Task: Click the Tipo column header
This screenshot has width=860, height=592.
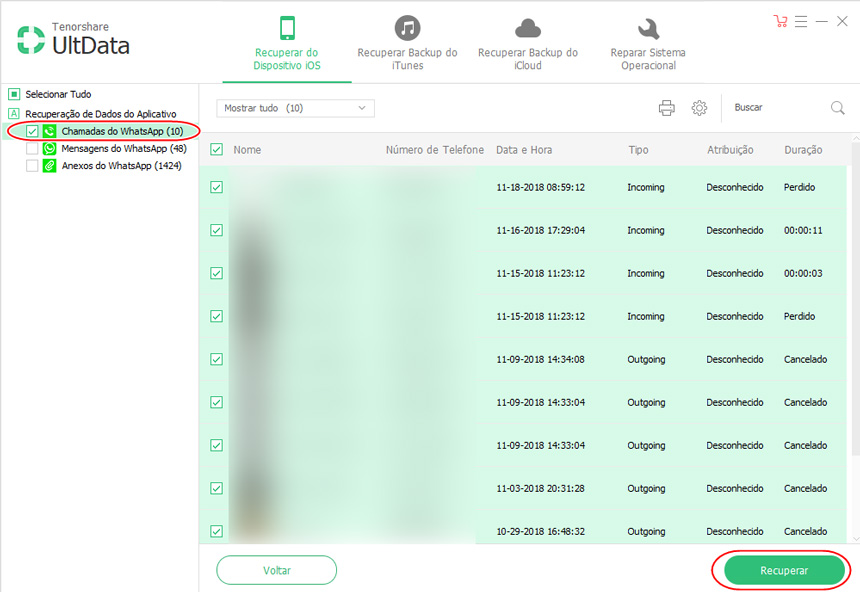Action: click(638, 150)
